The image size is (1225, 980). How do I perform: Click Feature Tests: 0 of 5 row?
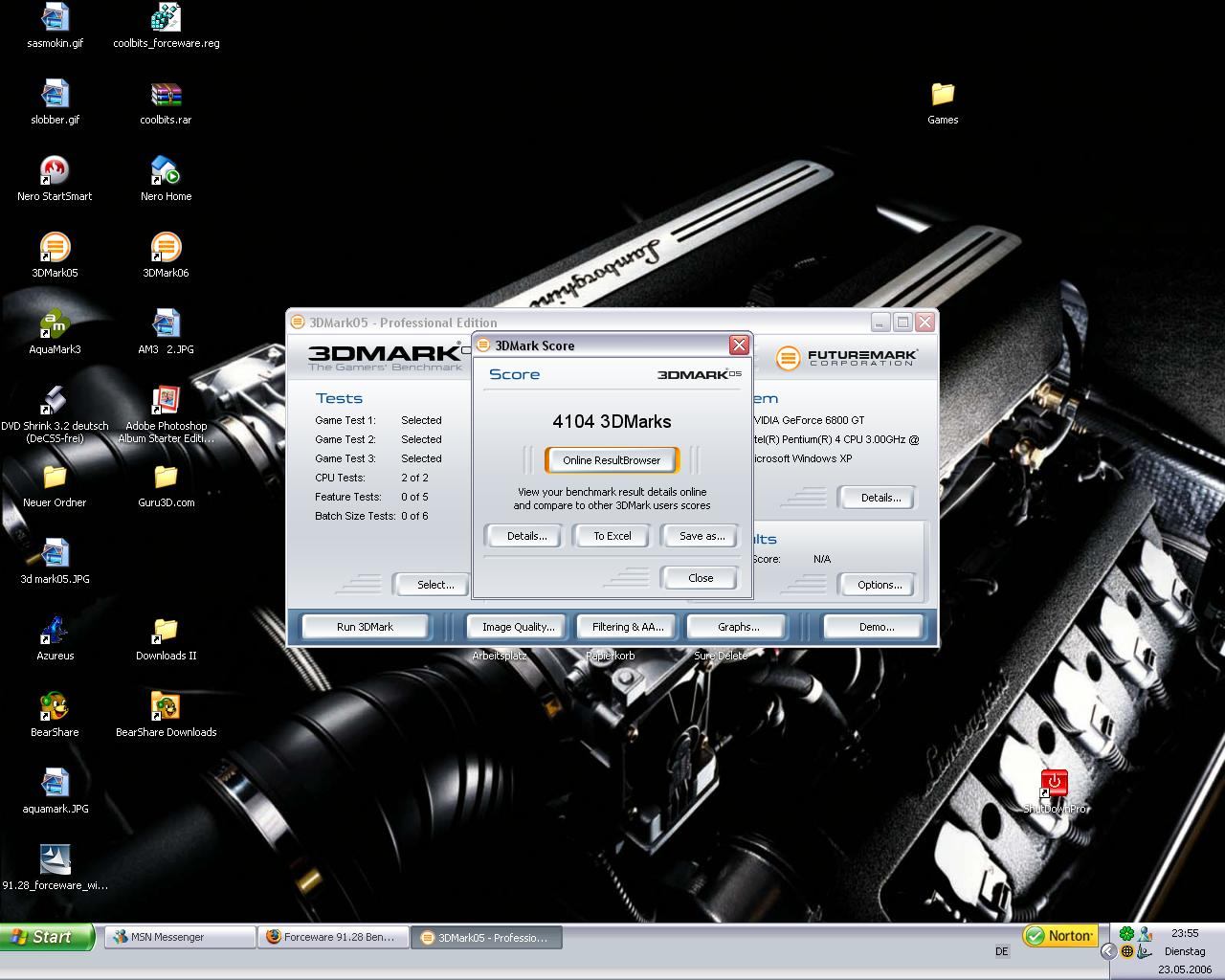(371, 497)
